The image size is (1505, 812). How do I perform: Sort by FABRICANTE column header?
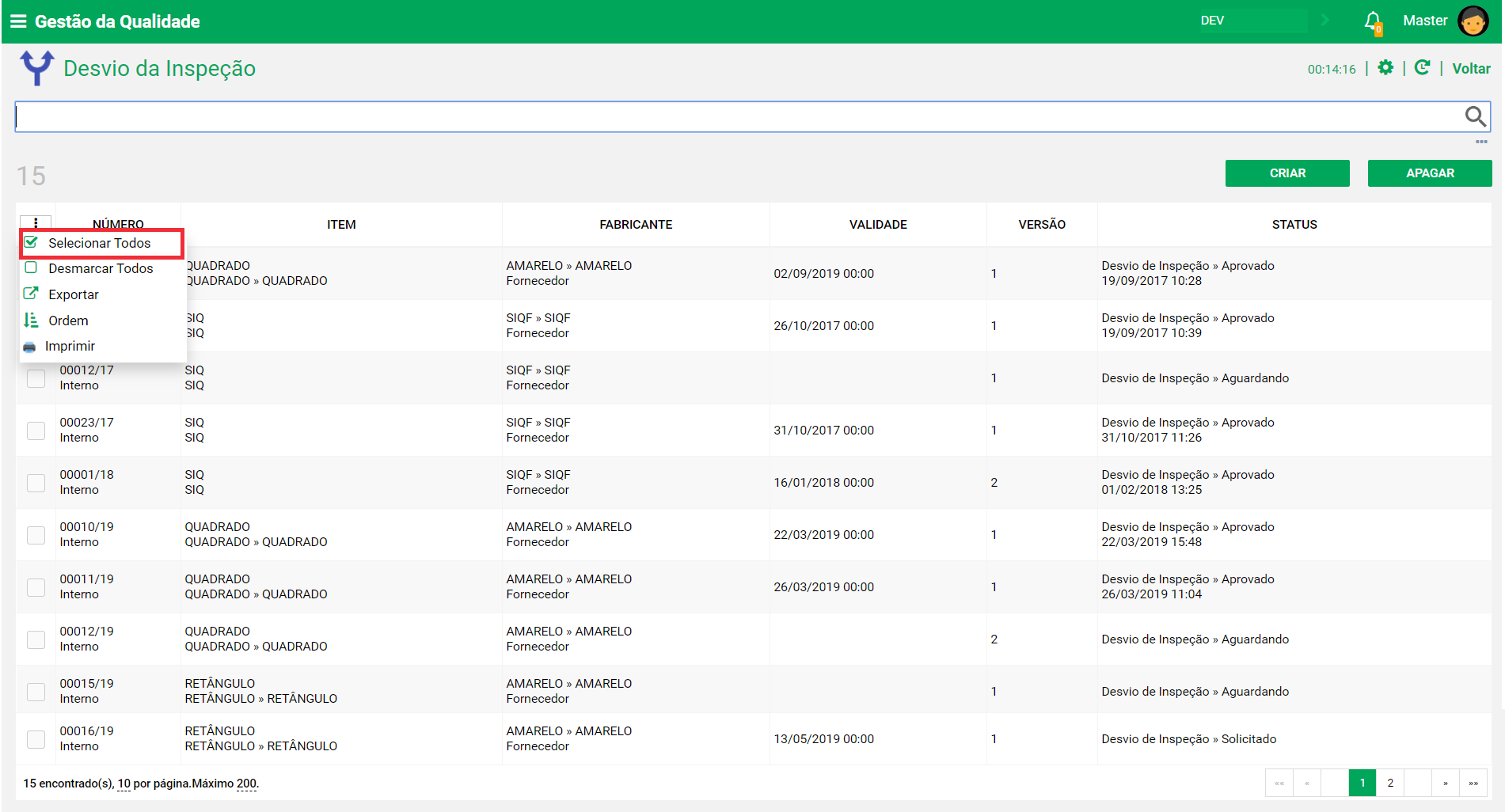[x=636, y=225]
